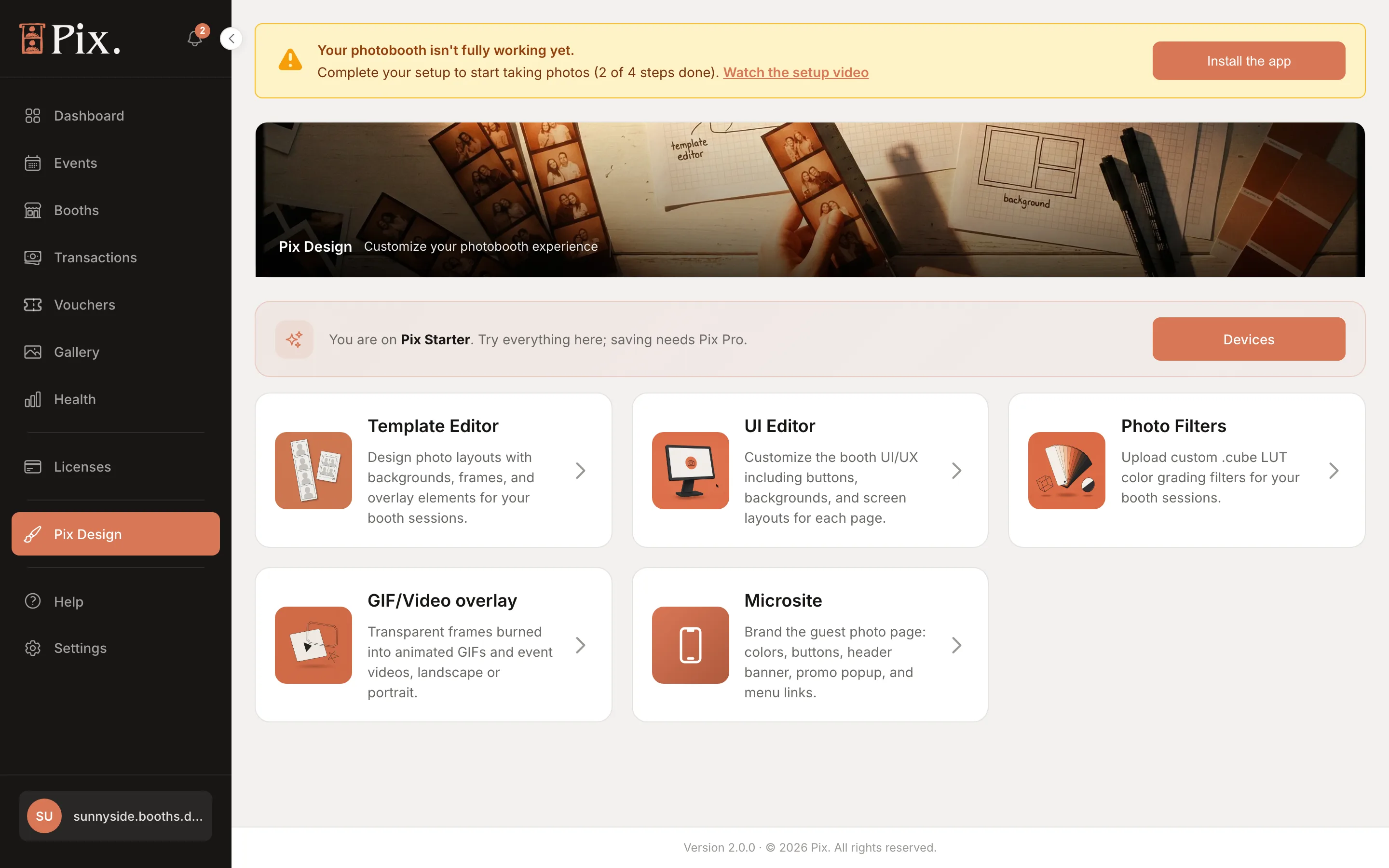Open the notifications bell icon
Screen dimensions: 1389x868
(x=195, y=39)
